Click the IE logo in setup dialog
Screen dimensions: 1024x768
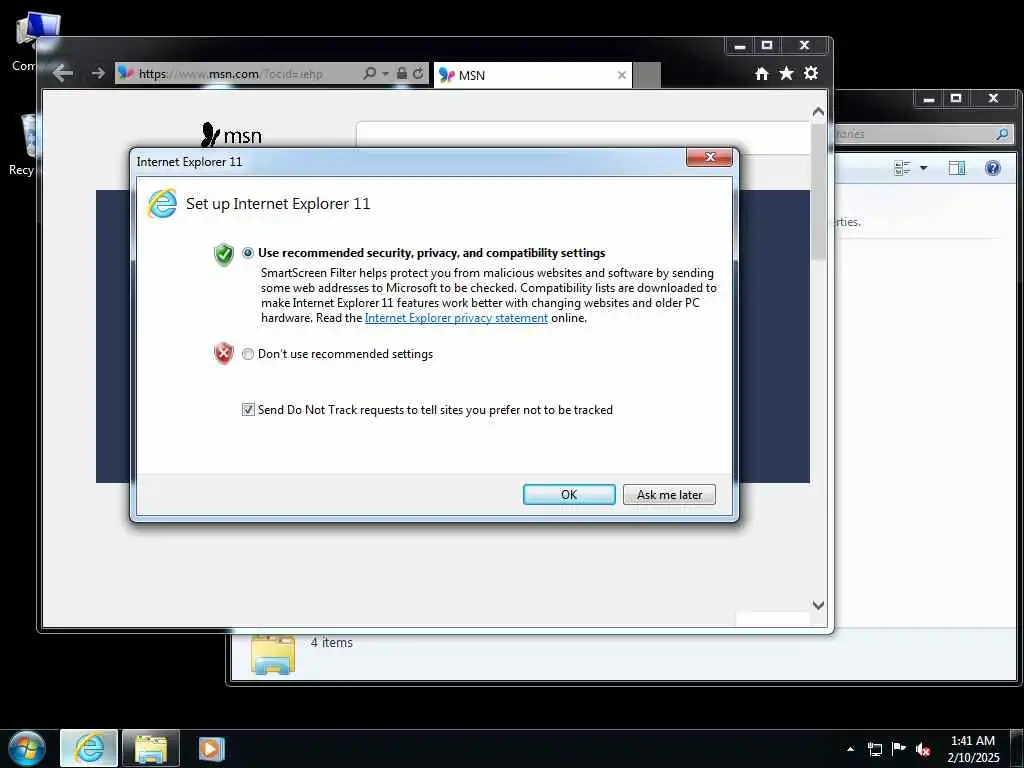pyautogui.click(x=162, y=203)
